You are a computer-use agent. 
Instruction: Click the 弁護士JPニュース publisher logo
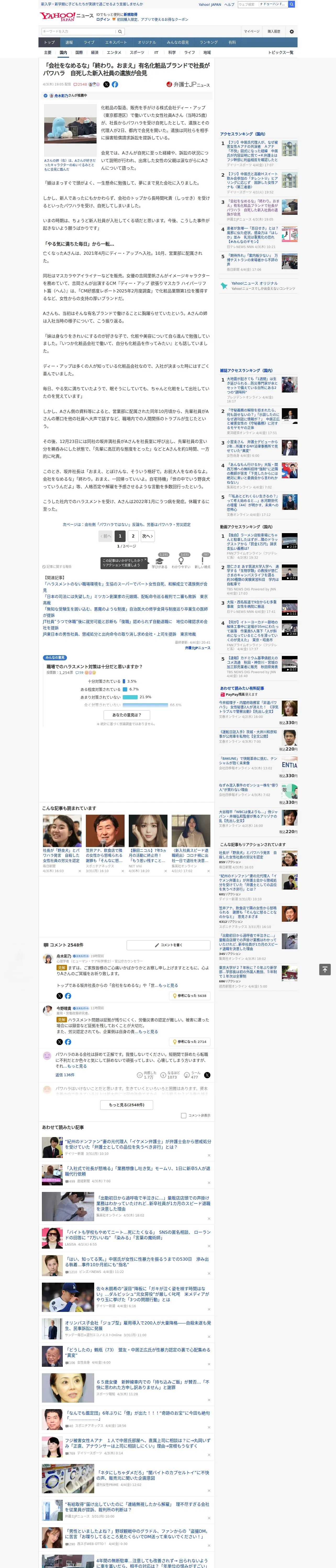[x=188, y=85]
